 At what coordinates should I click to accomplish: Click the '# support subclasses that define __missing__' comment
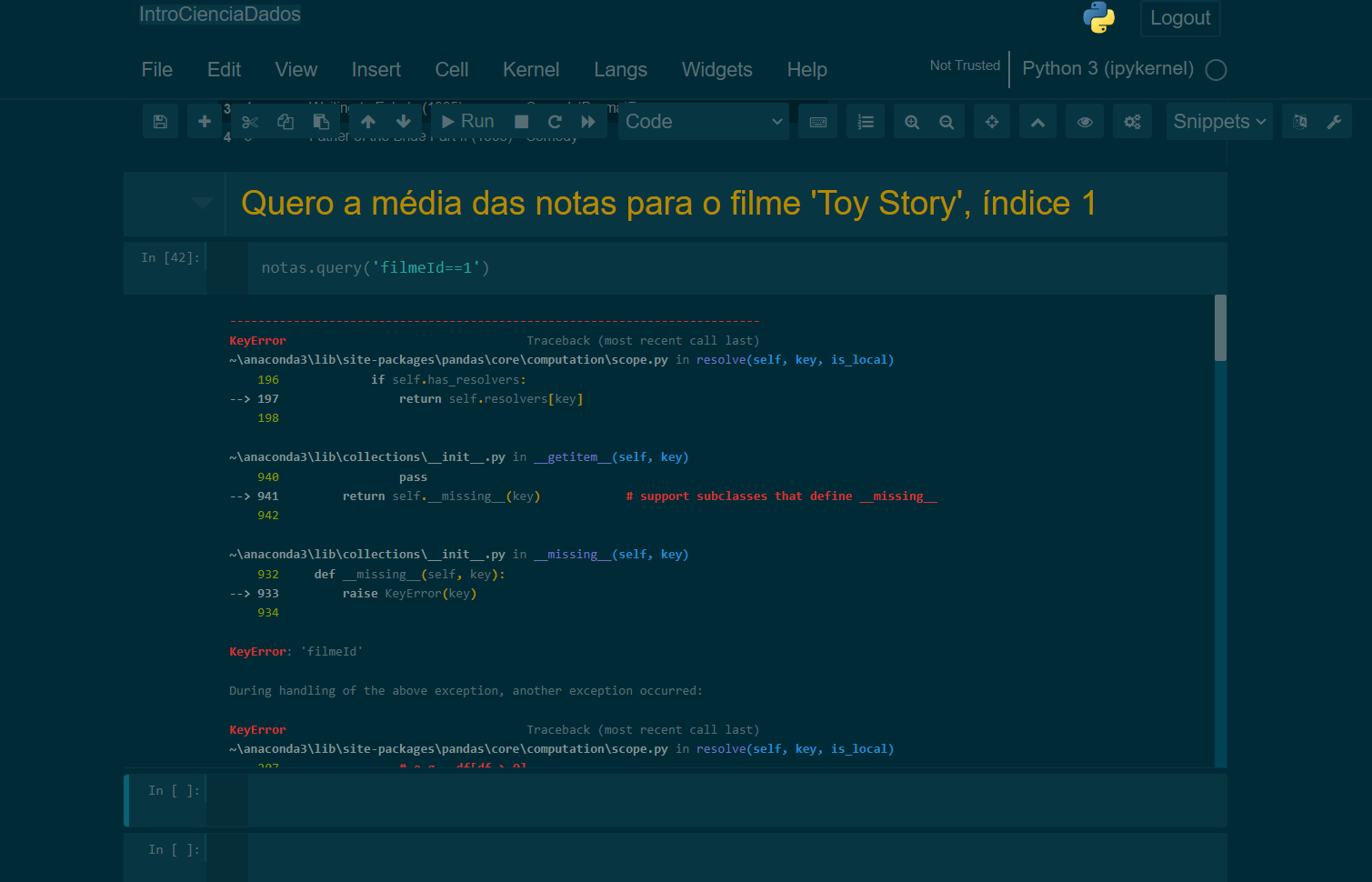782,496
